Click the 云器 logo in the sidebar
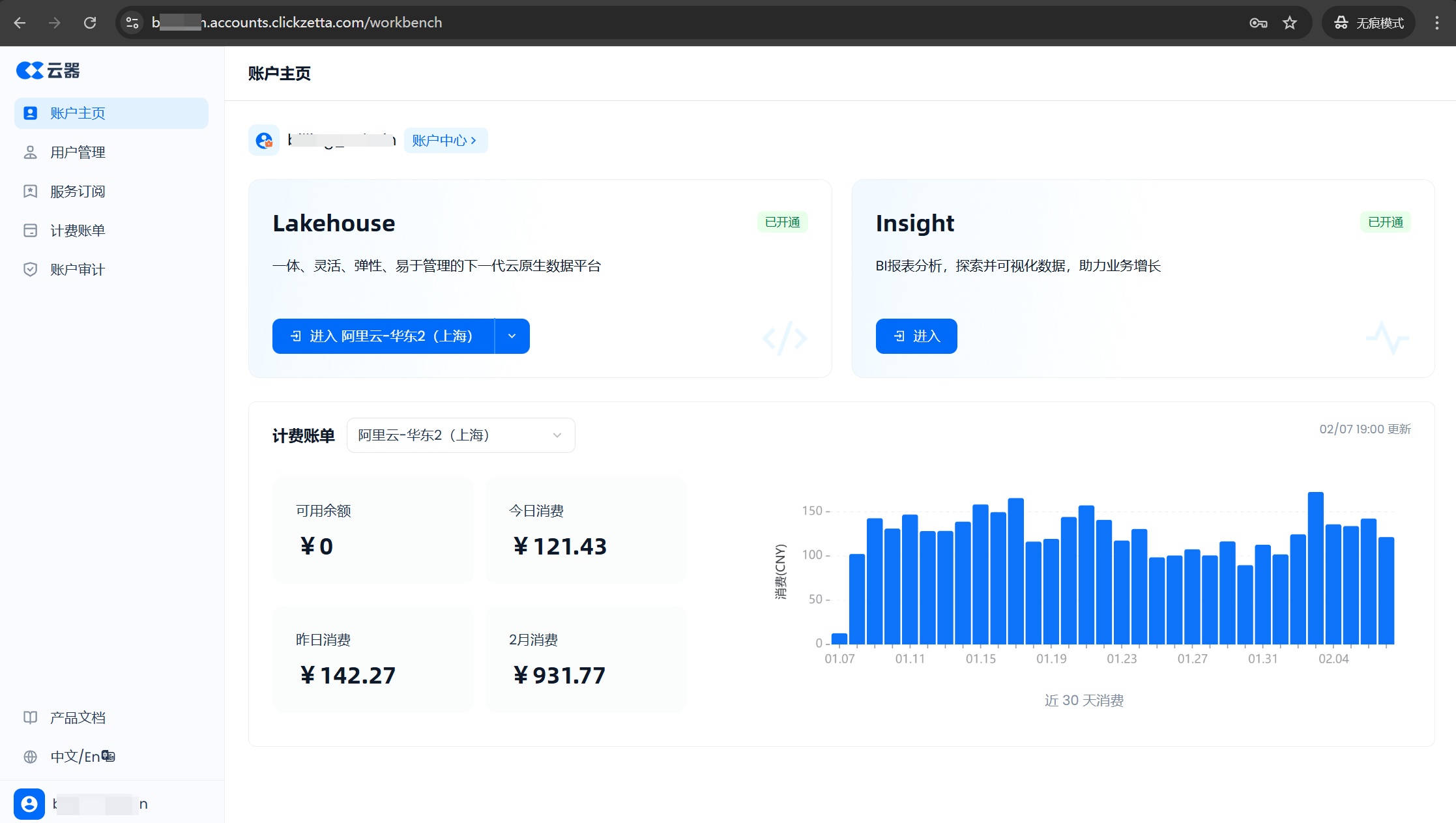1456x823 pixels. (48, 70)
